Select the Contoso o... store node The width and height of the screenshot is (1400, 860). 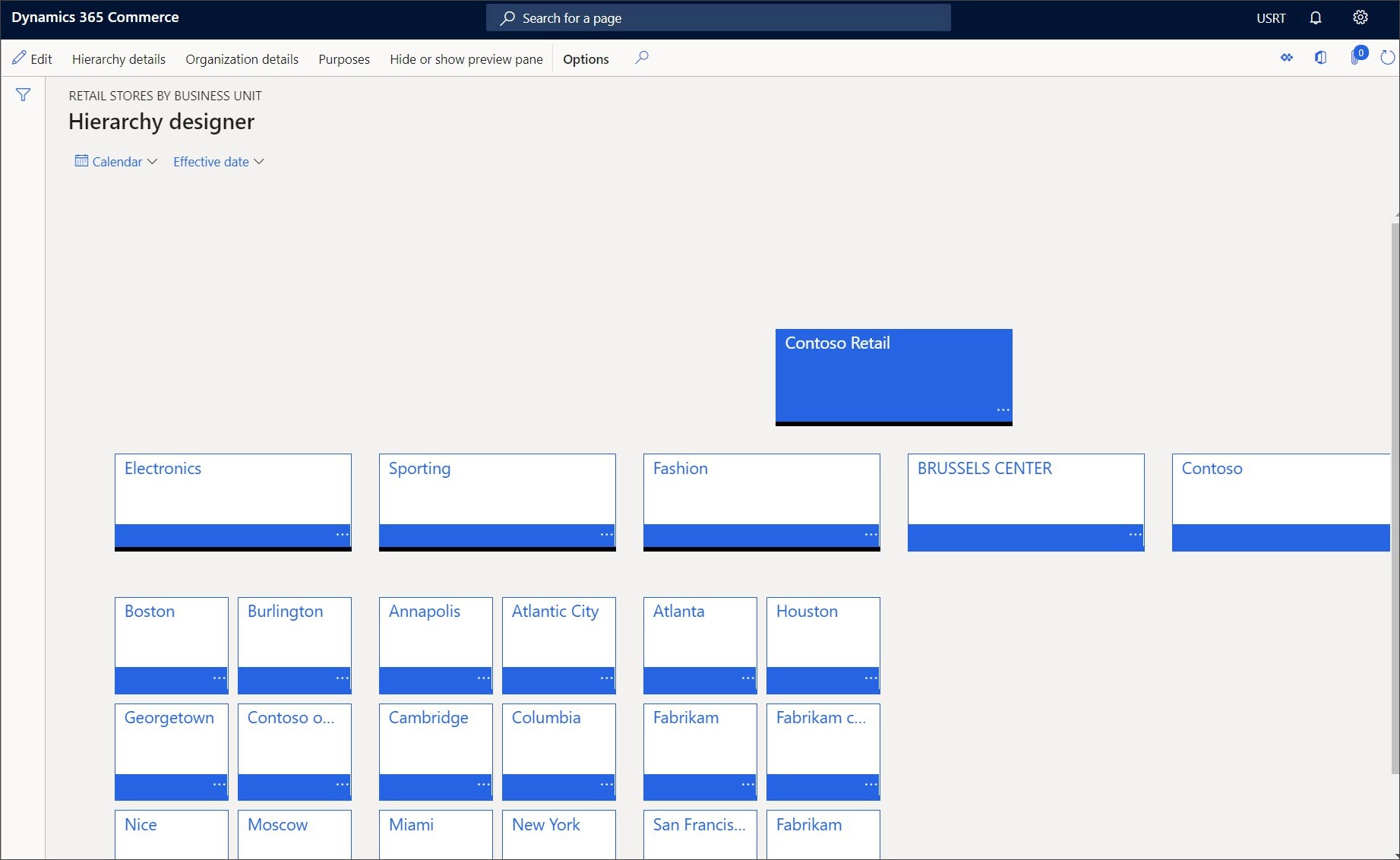[x=295, y=751]
